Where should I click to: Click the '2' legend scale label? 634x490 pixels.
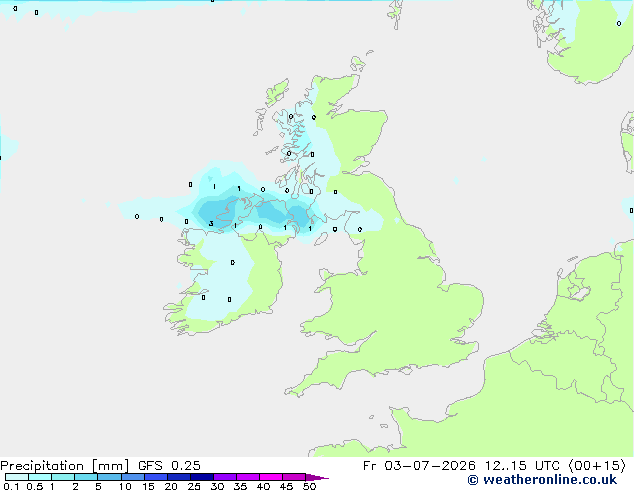tap(75, 486)
